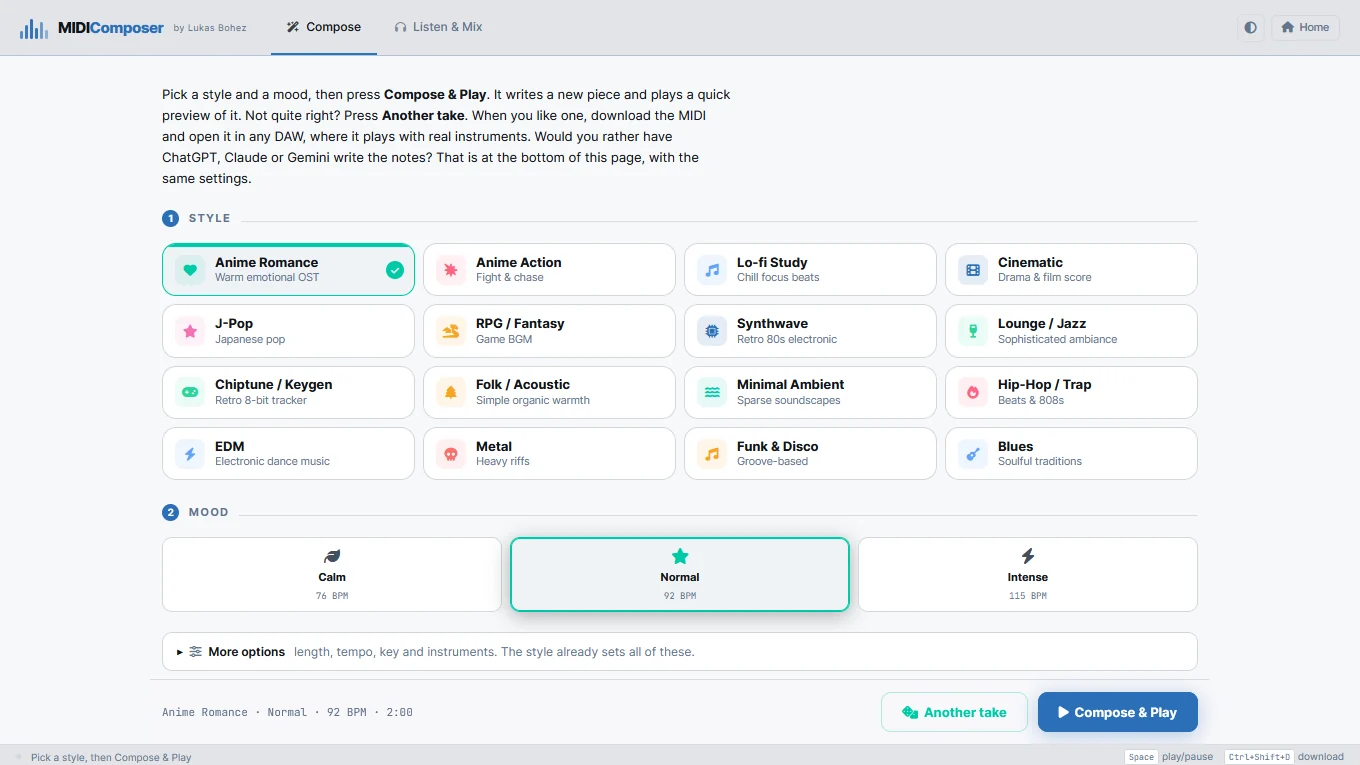1360x765 pixels.
Task: Choose the Chiptune / Keygen gamepad icon
Action: 190,392
